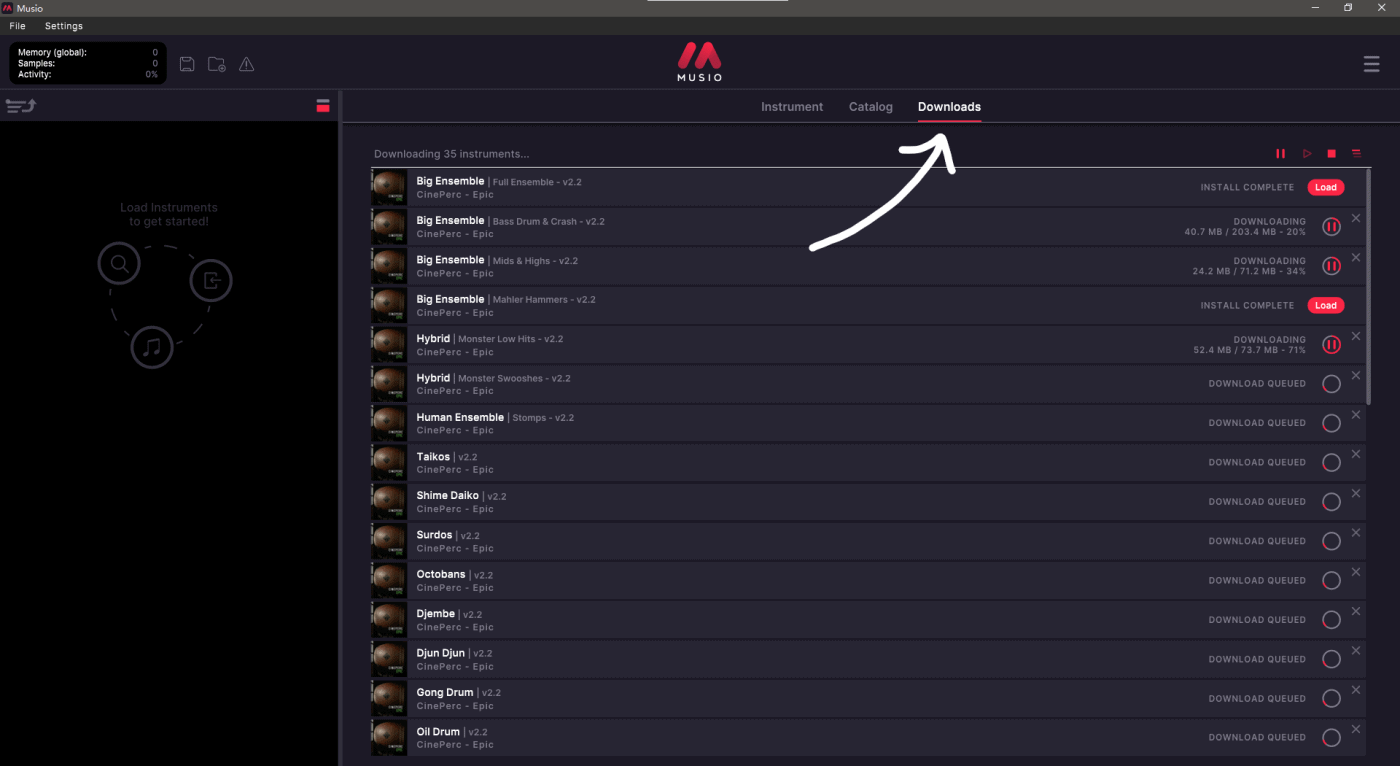Image resolution: width=1400 pixels, height=766 pixels.
Task: Cancel the Mids & Highs download
Action: [1356, 257]
